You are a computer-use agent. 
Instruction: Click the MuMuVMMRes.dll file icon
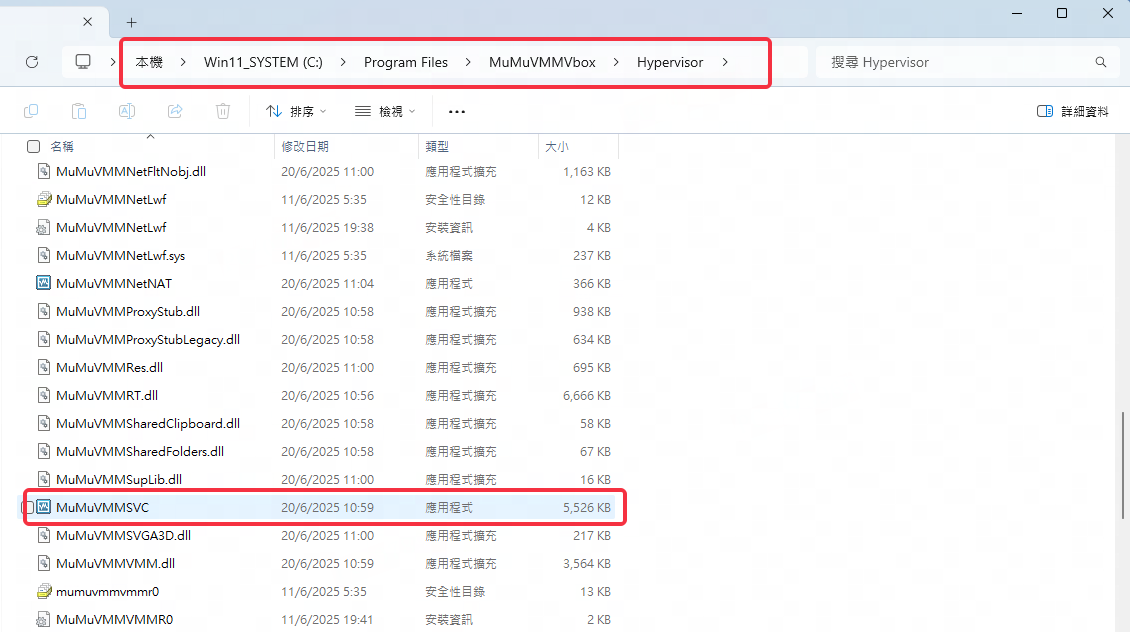click(43, 367)
